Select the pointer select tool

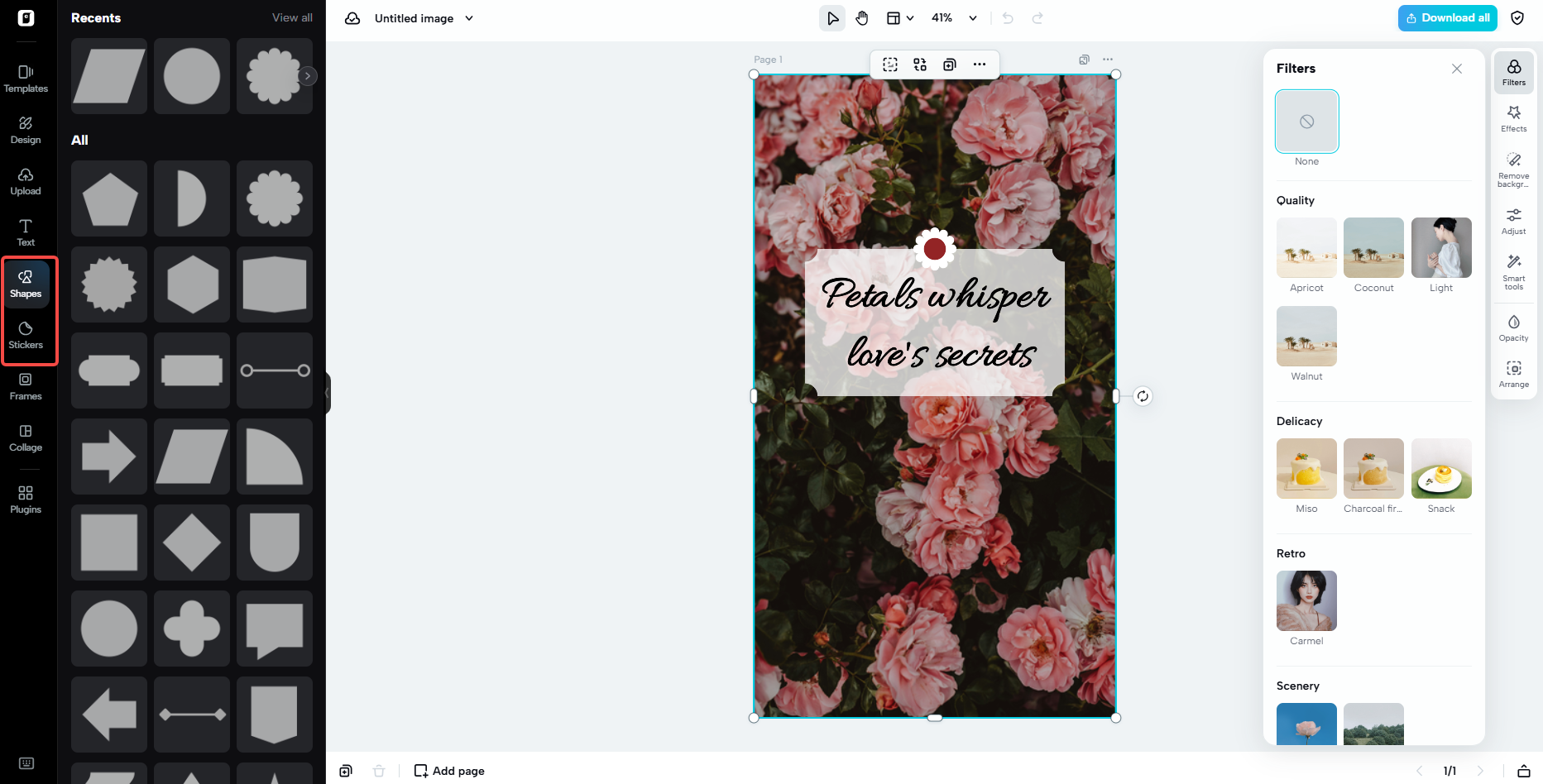click(832, 18)
